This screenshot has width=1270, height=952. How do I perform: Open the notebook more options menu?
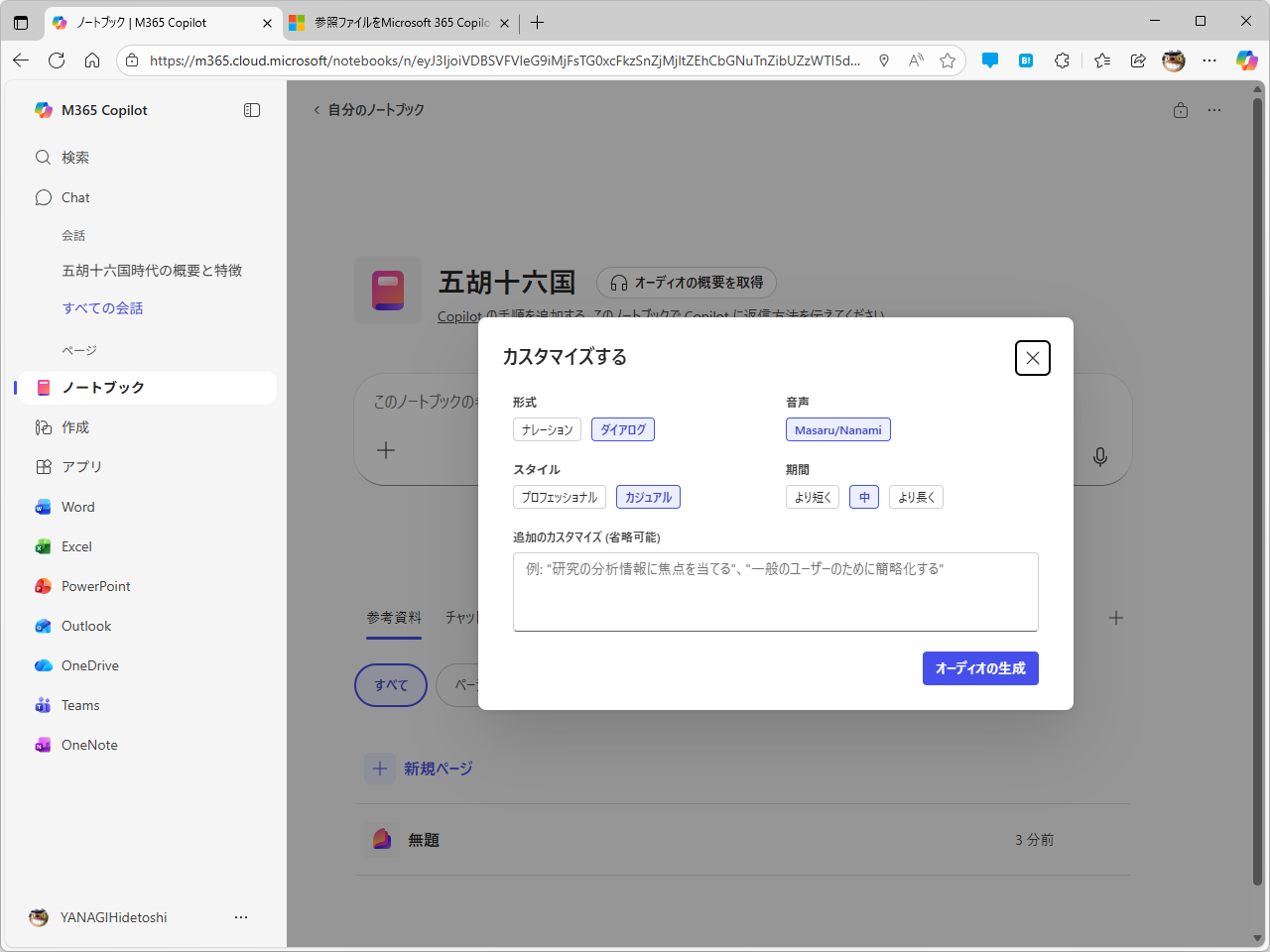(x=1214, y=110)
